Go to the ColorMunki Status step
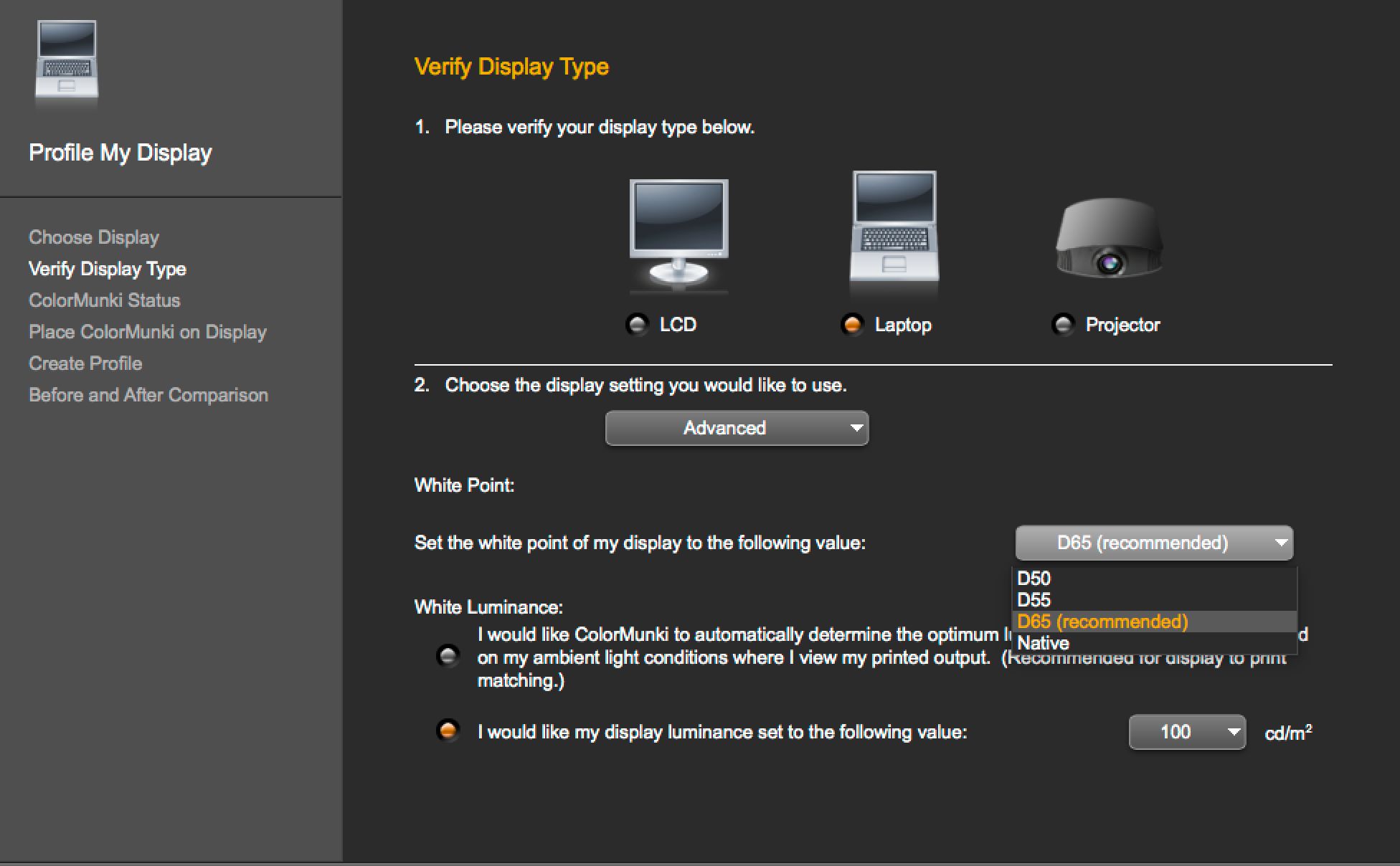 point(104,300)
